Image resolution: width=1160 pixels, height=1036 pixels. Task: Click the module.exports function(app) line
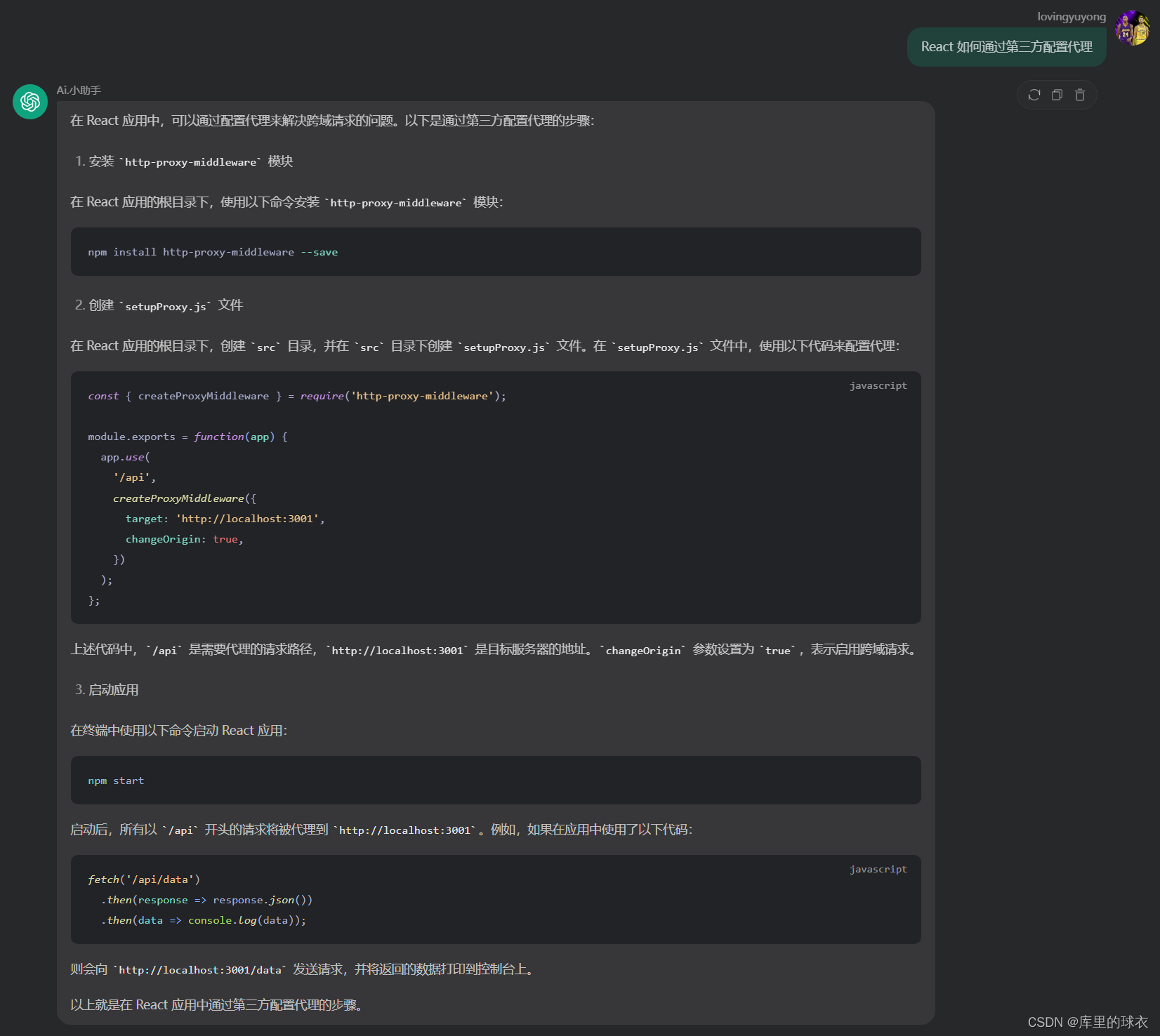[x=187, y=437]
